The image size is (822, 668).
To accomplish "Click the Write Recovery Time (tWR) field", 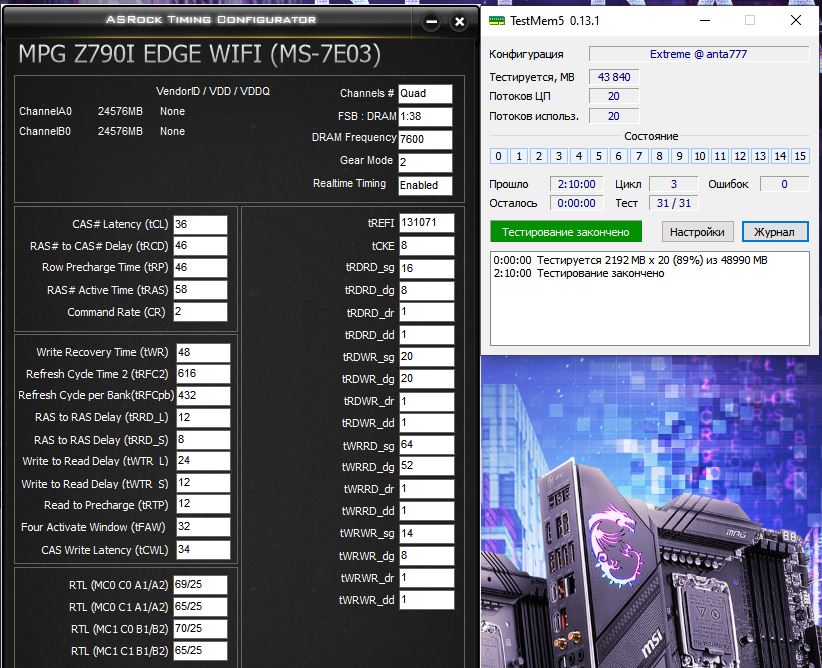I will coord(203,353).
